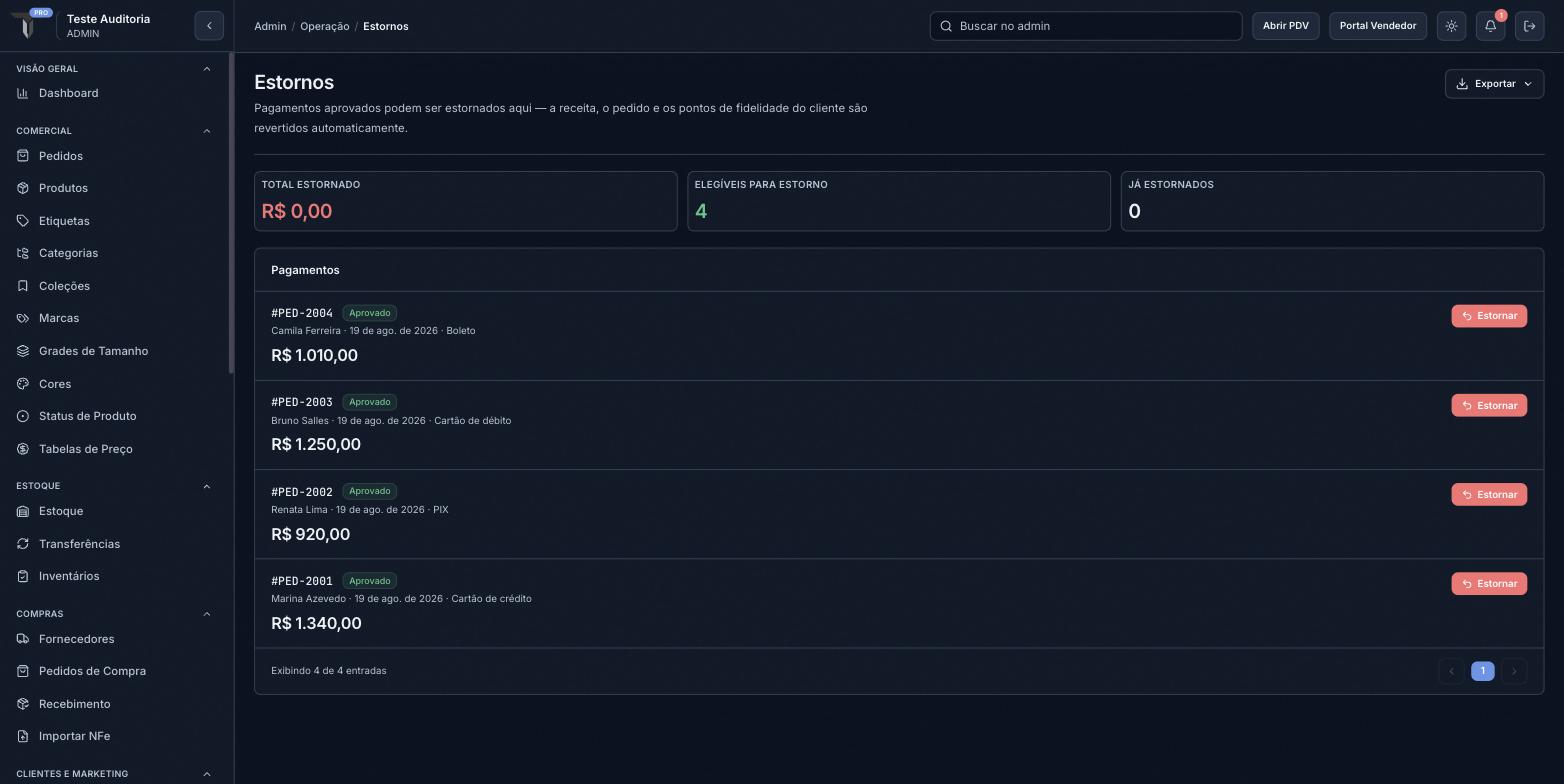Click the Estoque warehouse icon
Screen dimensions: 1564x784
tap(23, 511)
